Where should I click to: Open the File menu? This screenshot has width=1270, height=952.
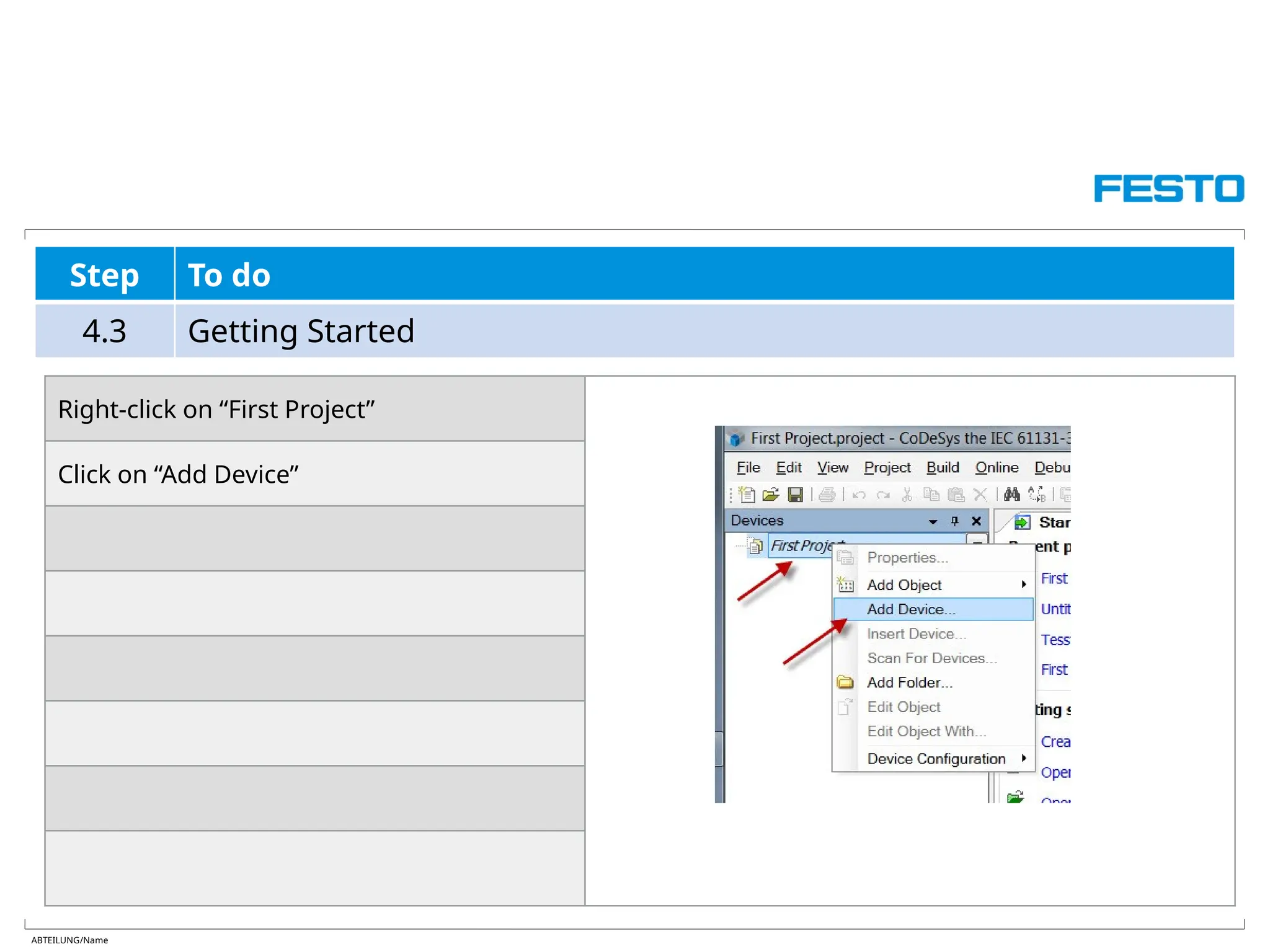point(748,467)
